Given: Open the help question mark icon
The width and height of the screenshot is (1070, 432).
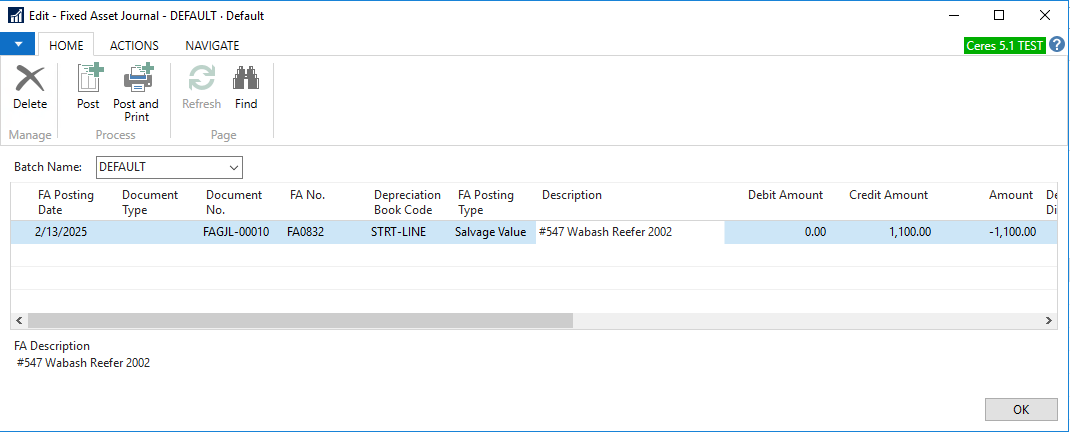Looking at the screenshot, I should point(1057,45).
